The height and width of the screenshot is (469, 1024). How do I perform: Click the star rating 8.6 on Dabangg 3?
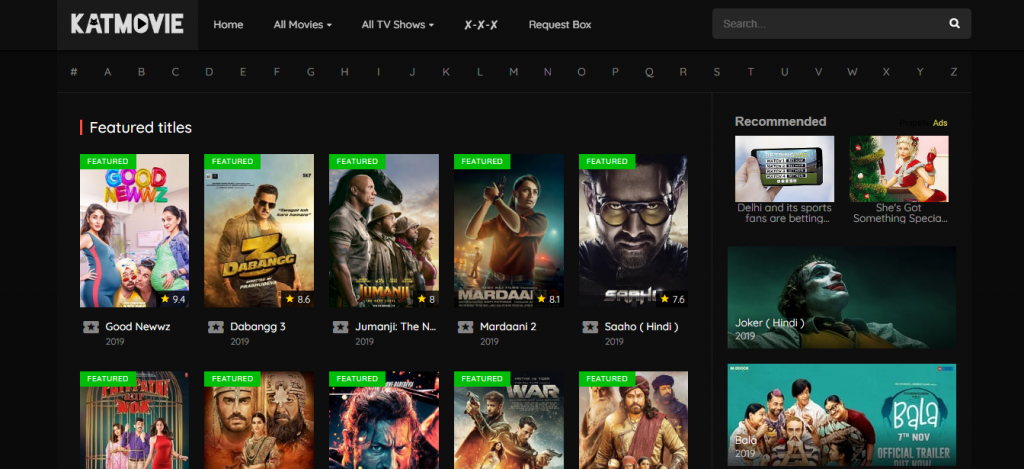pyautogui.click(x=298, y=299)
